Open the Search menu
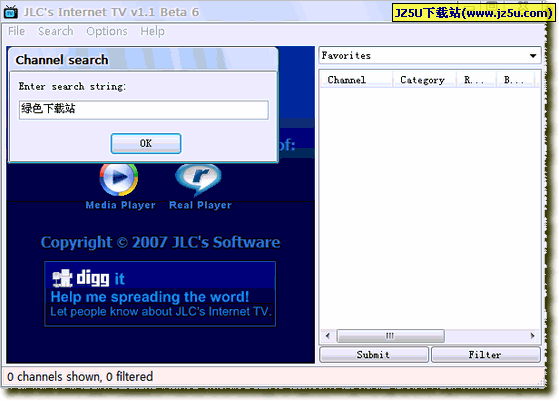The height and width of the screenshot is (401, 559). point(56,31)
